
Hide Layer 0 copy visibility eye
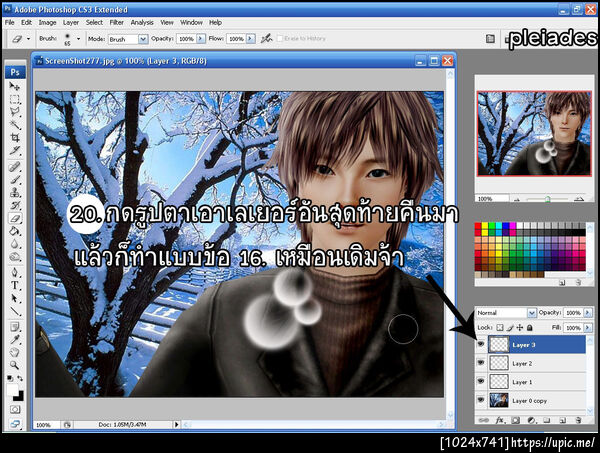click(481, 400)
